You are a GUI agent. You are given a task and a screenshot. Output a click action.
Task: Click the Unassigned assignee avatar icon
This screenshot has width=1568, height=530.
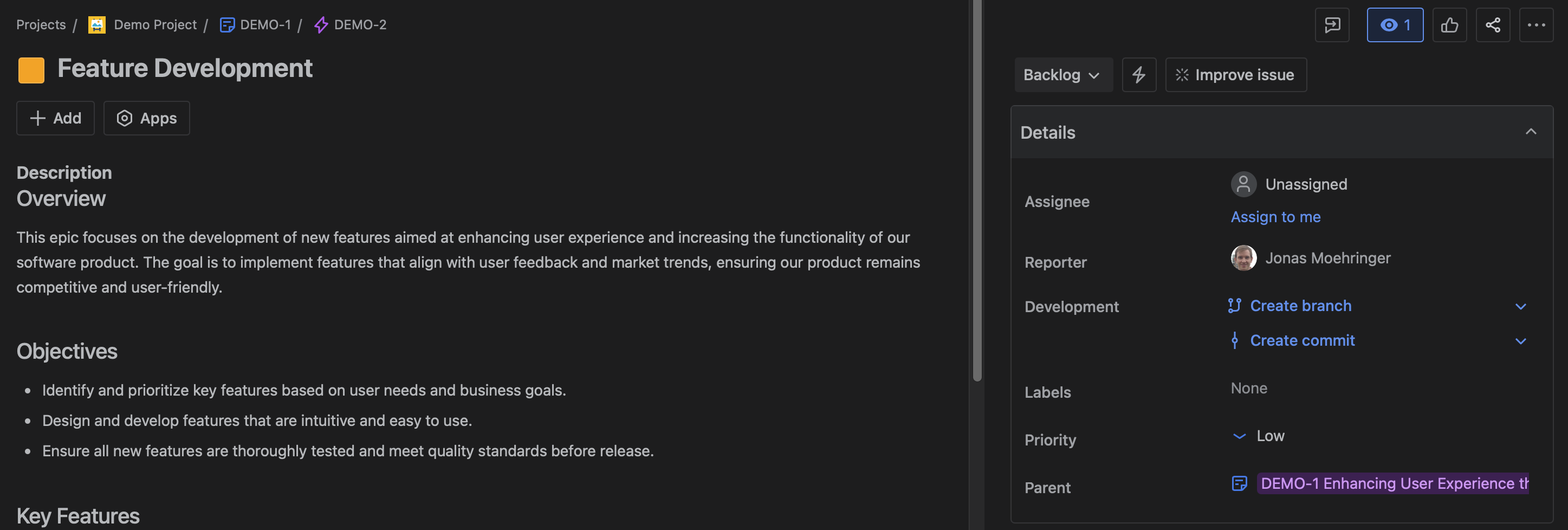pos(1243,184)
